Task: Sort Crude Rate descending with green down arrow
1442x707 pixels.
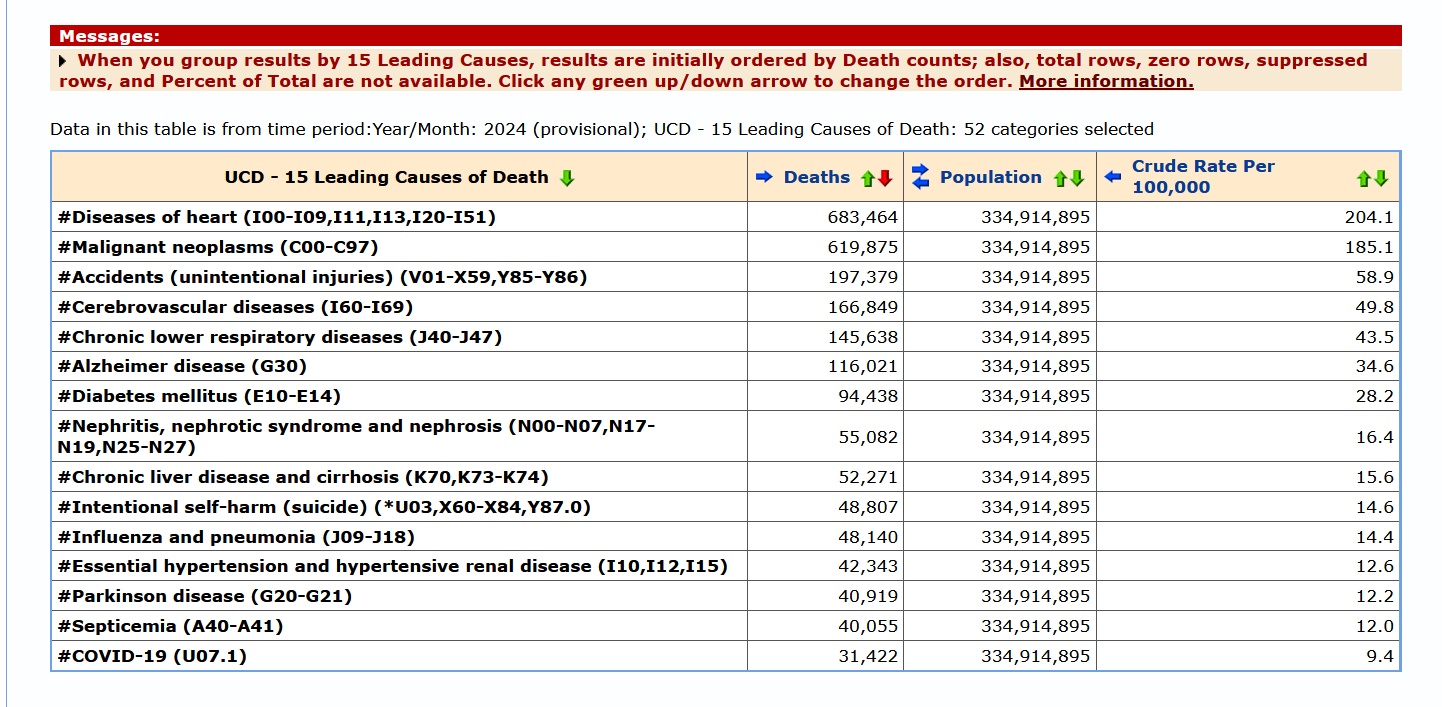Action: pyautogui.click(x=1381, y=179)
